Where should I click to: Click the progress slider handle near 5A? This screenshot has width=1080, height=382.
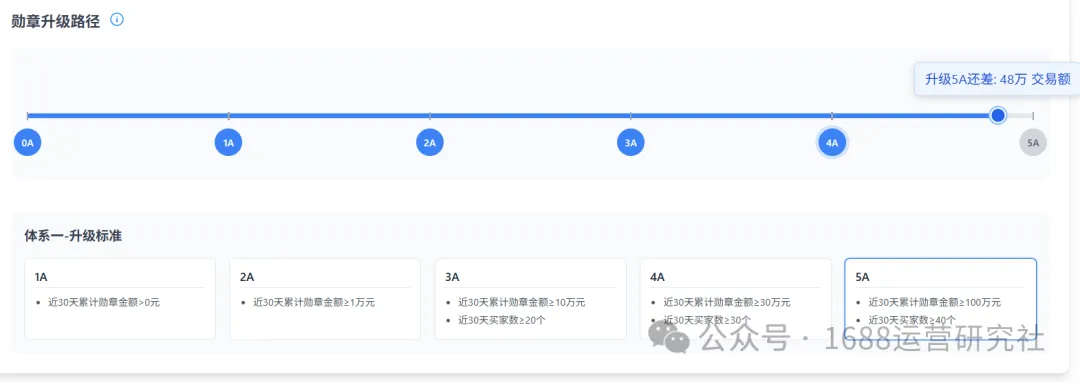997,115
